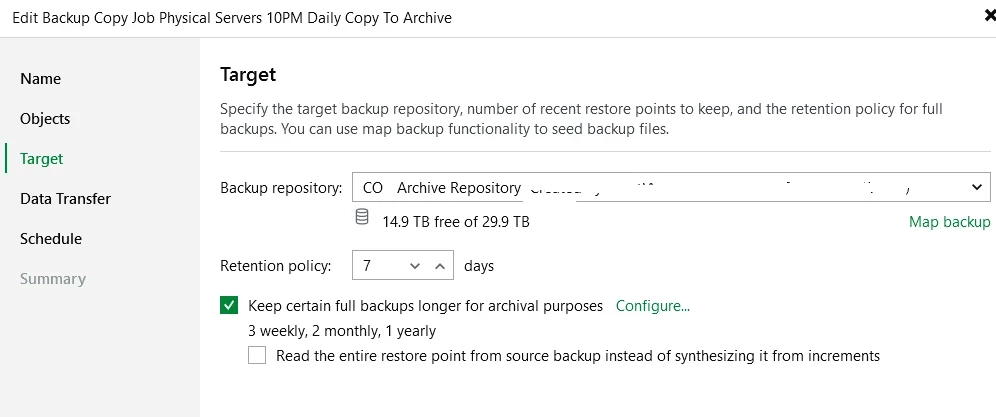
Task: Select the Target step in sidebar
Action: (42, 159)
